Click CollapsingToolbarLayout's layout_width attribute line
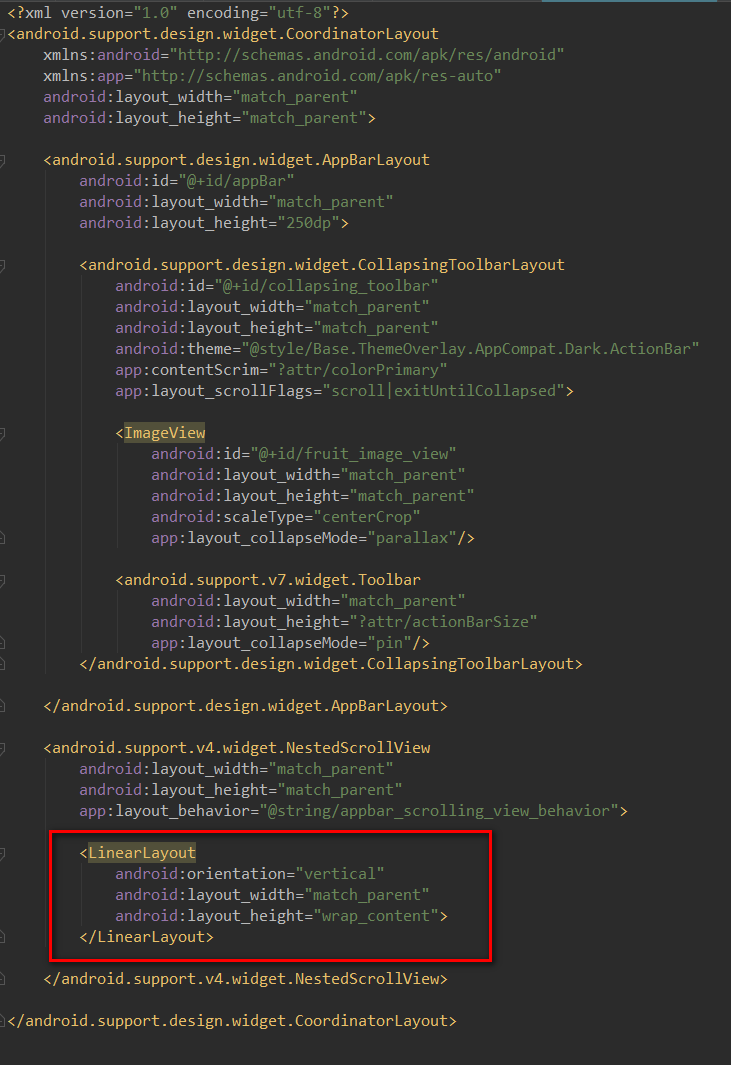This screenshot has height=1065, width=731. [272, 308]
